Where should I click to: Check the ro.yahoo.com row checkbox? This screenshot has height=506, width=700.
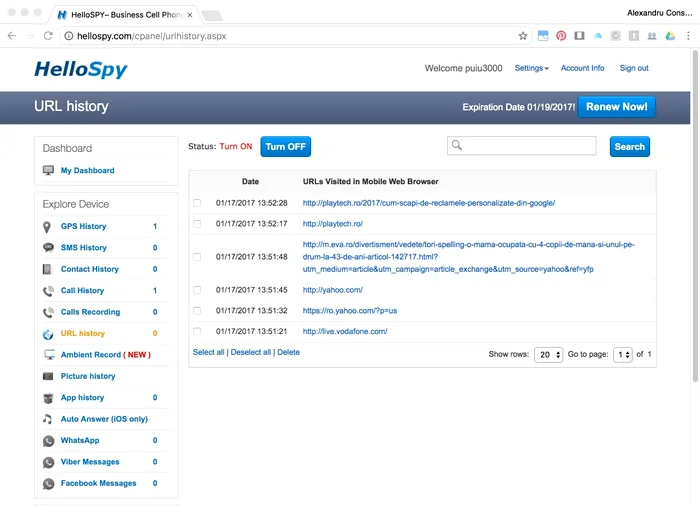(197, 310)
